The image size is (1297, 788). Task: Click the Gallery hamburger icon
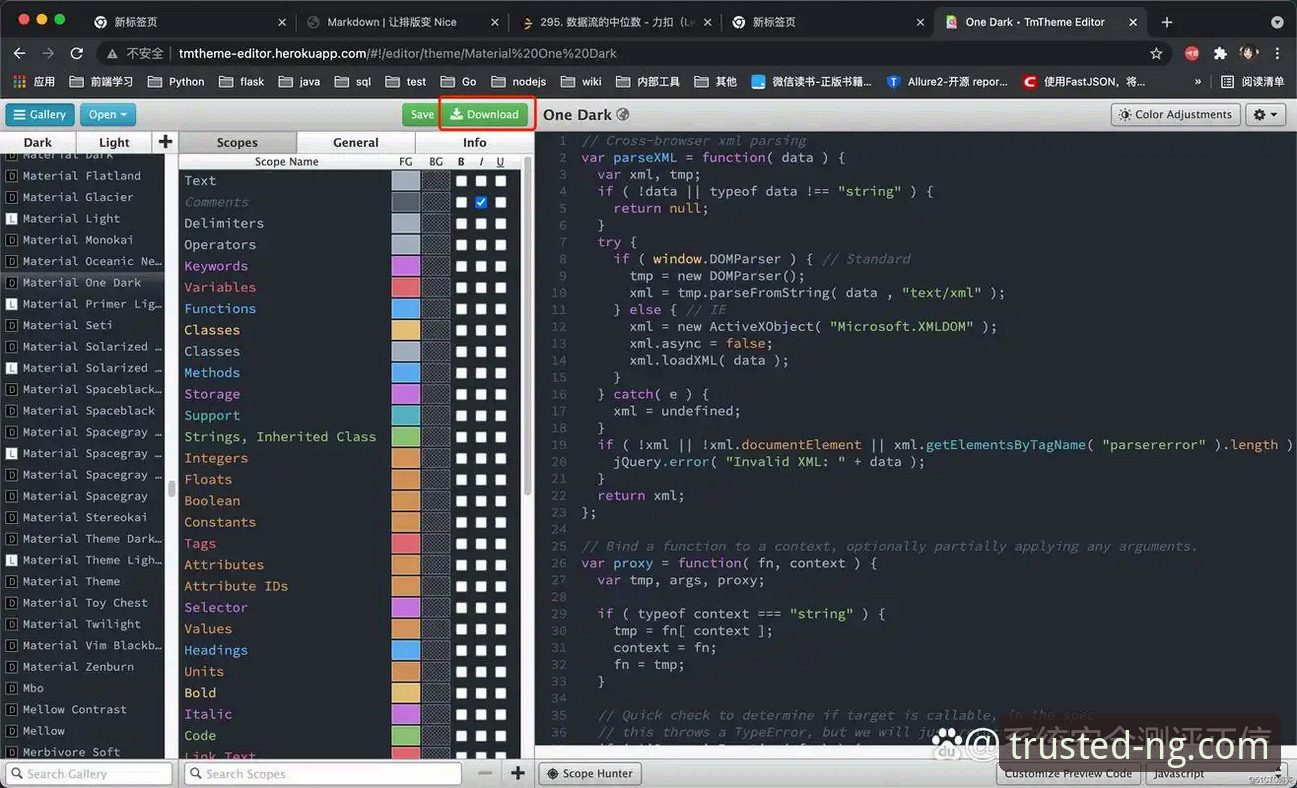[x=19, y=115]
